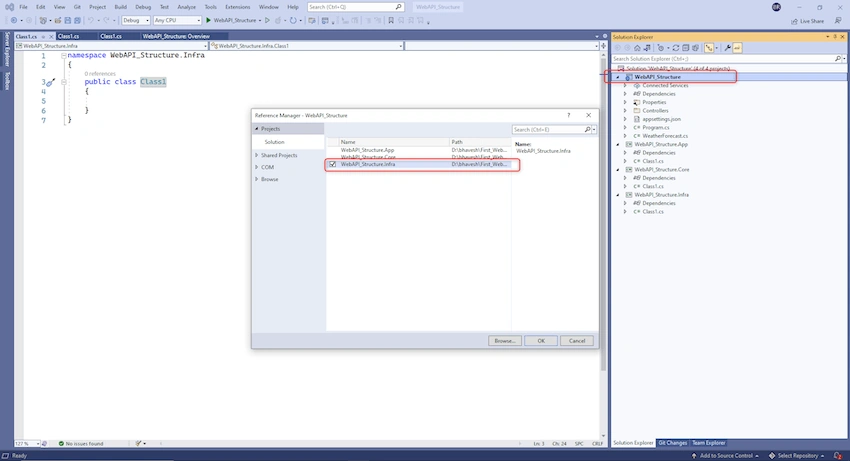Click Show All Files icon in Solution Explorer toolbar
Screen dimensions: 850x461
[x=696, y=48]
